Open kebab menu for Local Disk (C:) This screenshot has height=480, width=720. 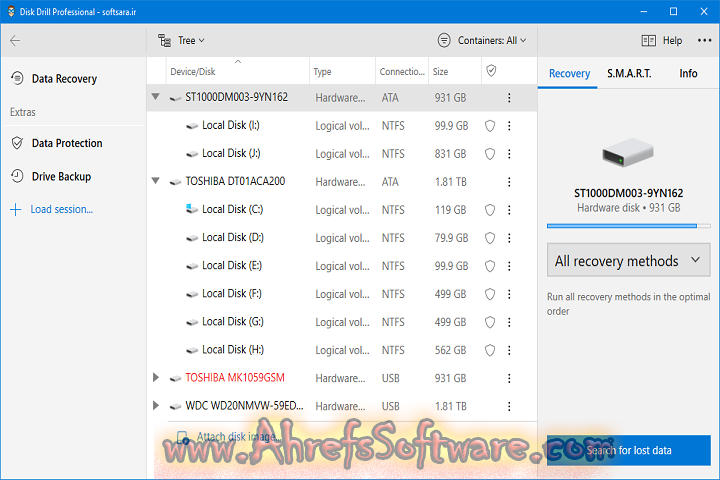[509, 210]
